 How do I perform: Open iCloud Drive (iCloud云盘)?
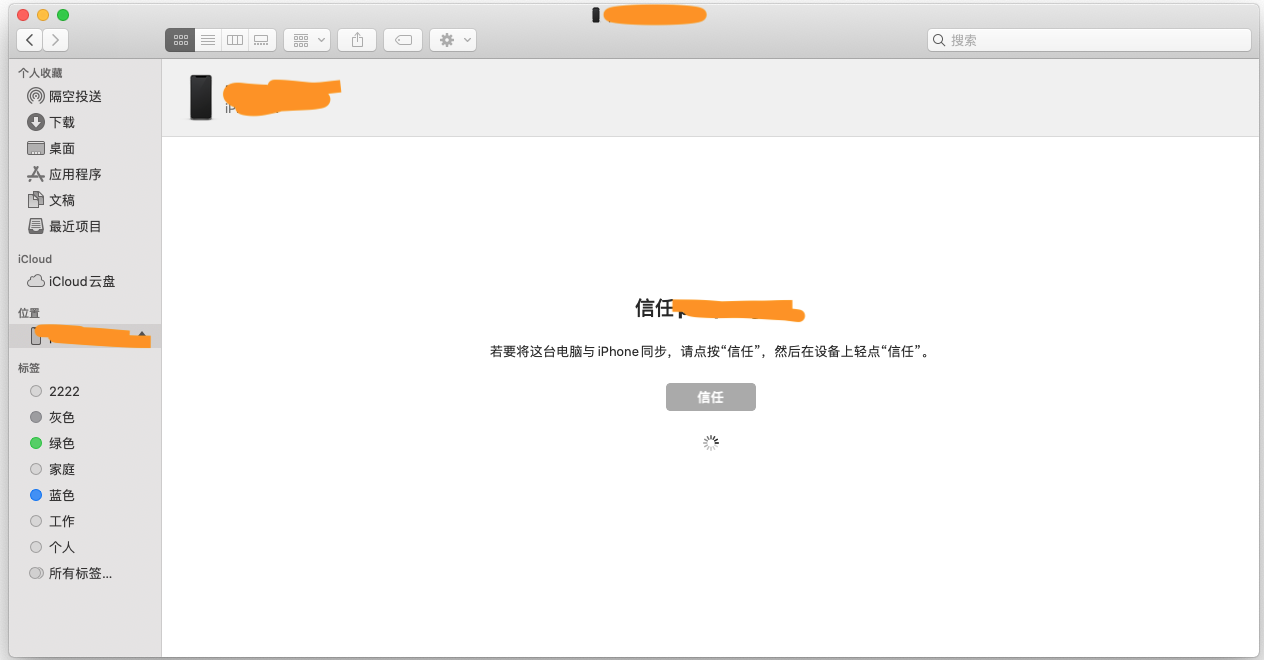click(82, 281)
